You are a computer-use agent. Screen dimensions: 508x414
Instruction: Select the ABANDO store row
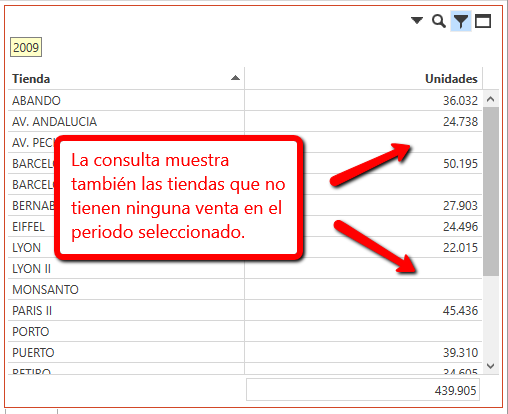tap(245, 100)
